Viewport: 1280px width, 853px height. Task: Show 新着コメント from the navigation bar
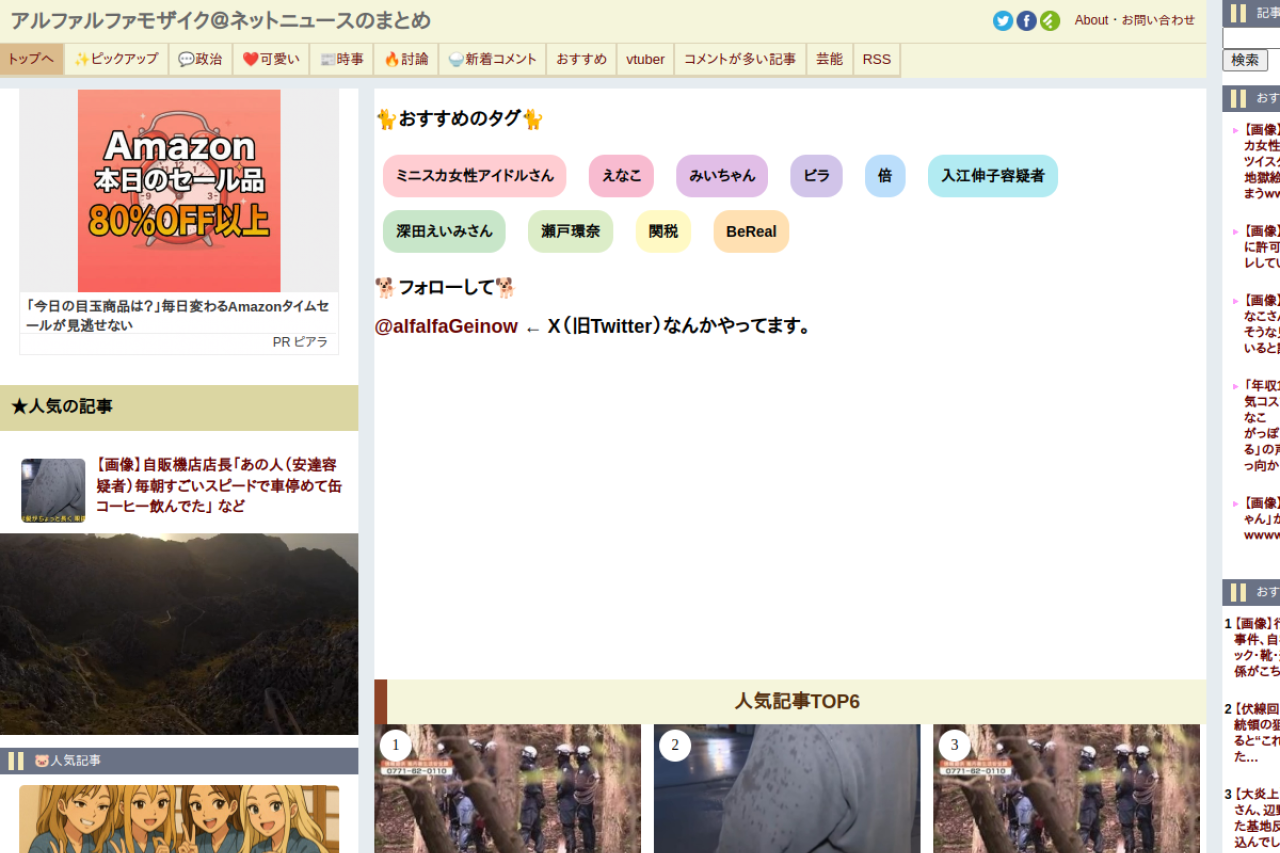(x=493, y=60)
